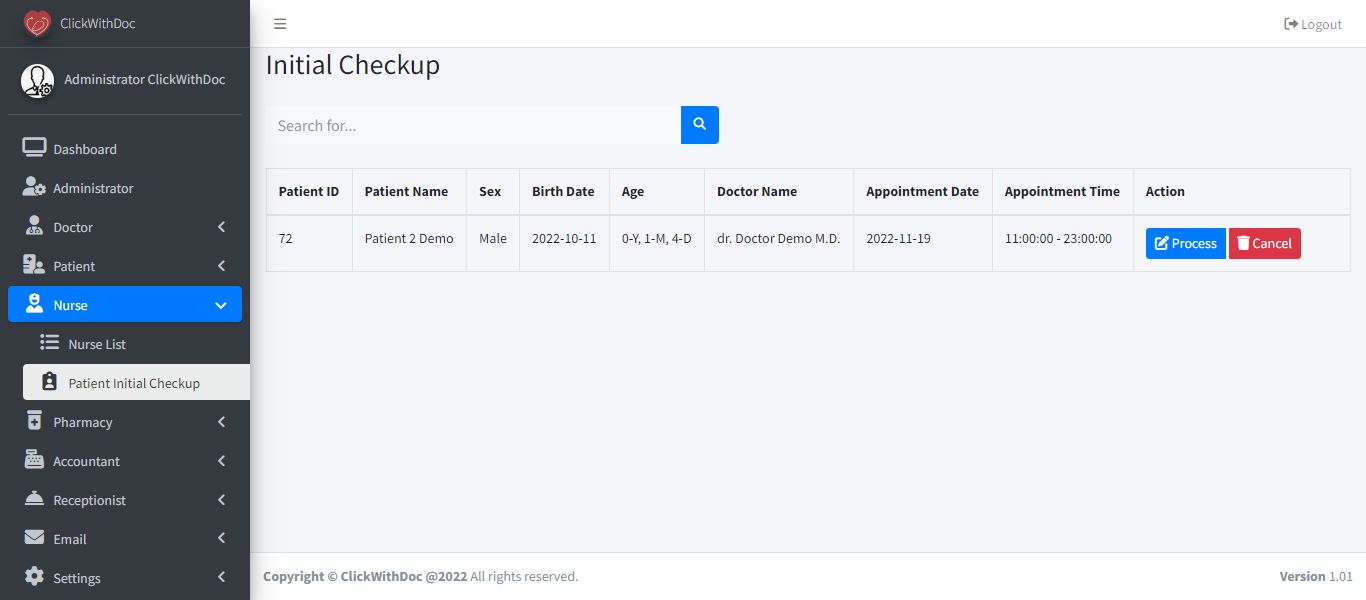Click the Dashboard monitor icon
The width and height of the screenshot is (1366, 600).
[34, 149]
